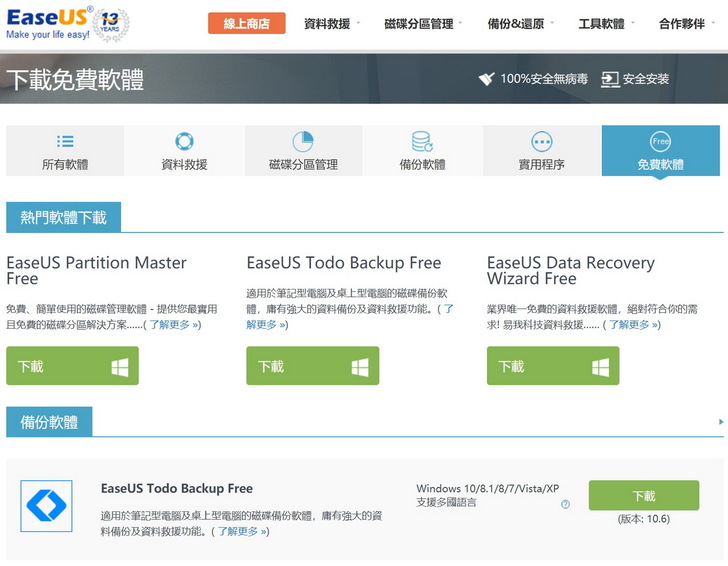Image resolution: width=728 pixels, height=566 pixels.
Task: Click the 支援多國語言 text
Action: [446, 502]
